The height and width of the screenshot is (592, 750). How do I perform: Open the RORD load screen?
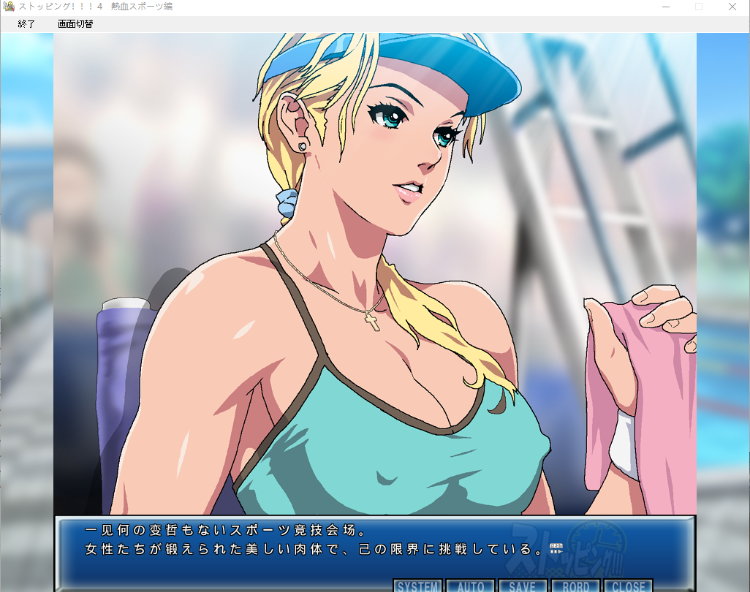[575, 586]
